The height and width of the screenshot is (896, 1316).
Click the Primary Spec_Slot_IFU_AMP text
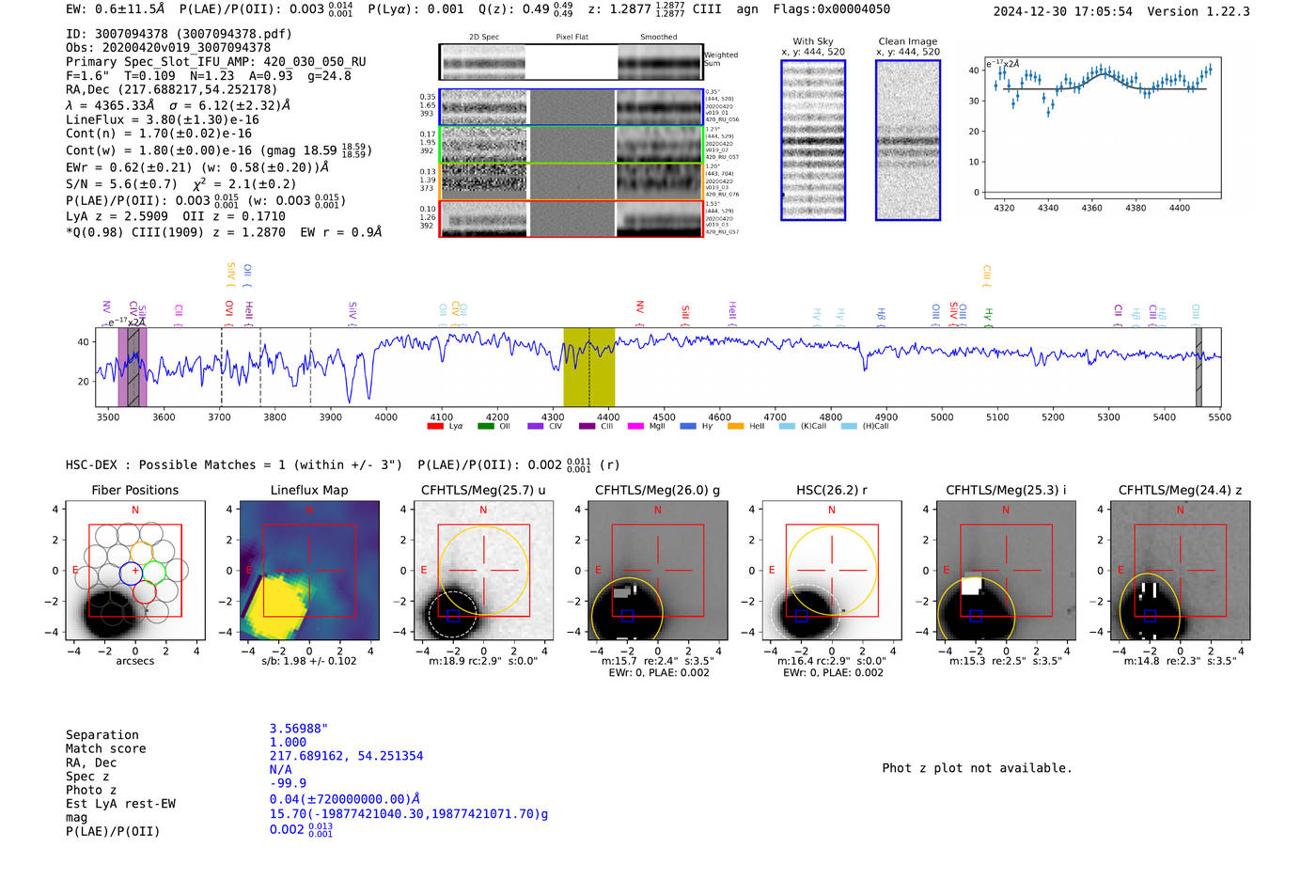[x=216, y=61]
